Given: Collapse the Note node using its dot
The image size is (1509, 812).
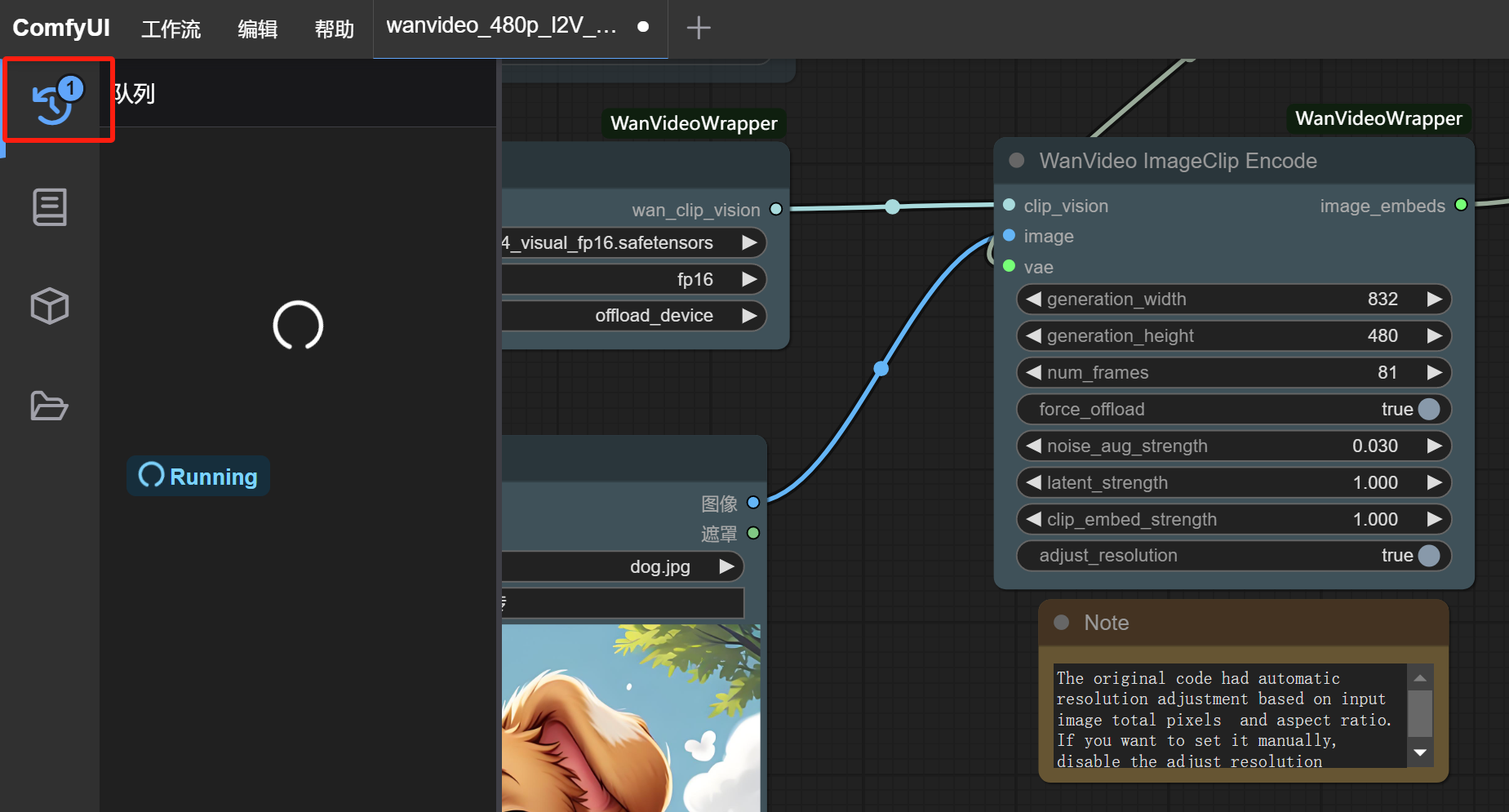Looking at the screenshot, I should [1062, 623].
